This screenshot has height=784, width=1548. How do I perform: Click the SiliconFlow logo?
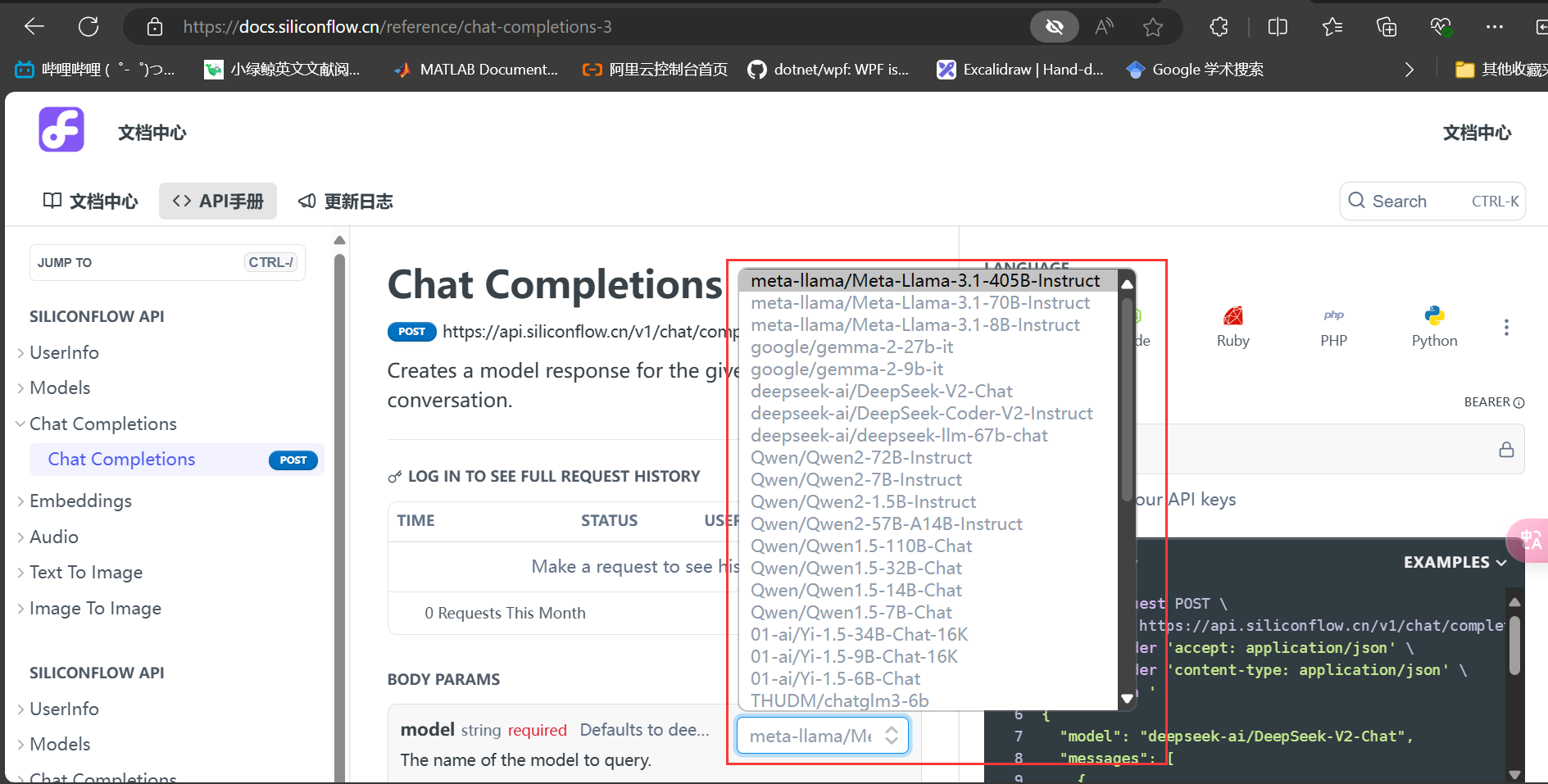click(x=61, y=129)
